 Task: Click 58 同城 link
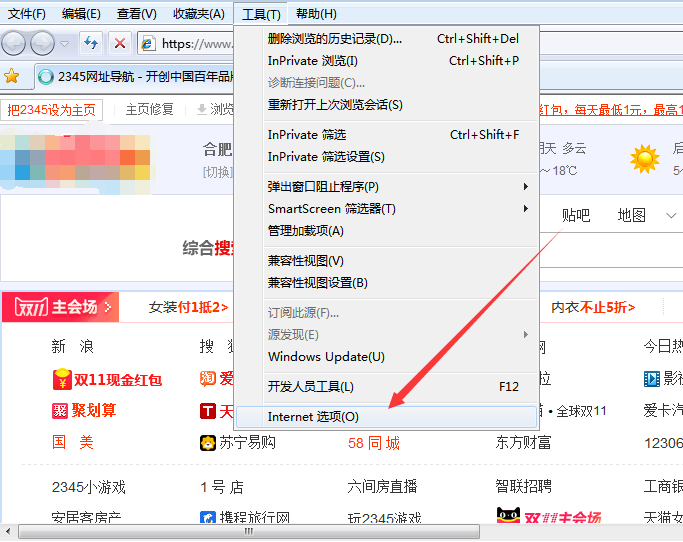pos(374,443)
